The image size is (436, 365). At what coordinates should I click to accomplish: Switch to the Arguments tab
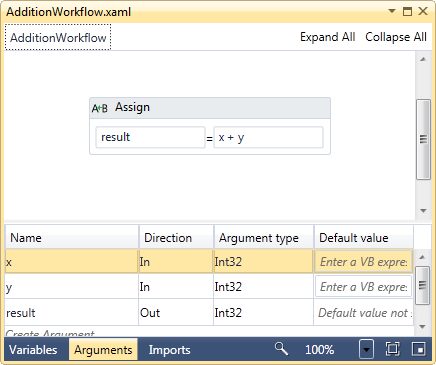103,350
